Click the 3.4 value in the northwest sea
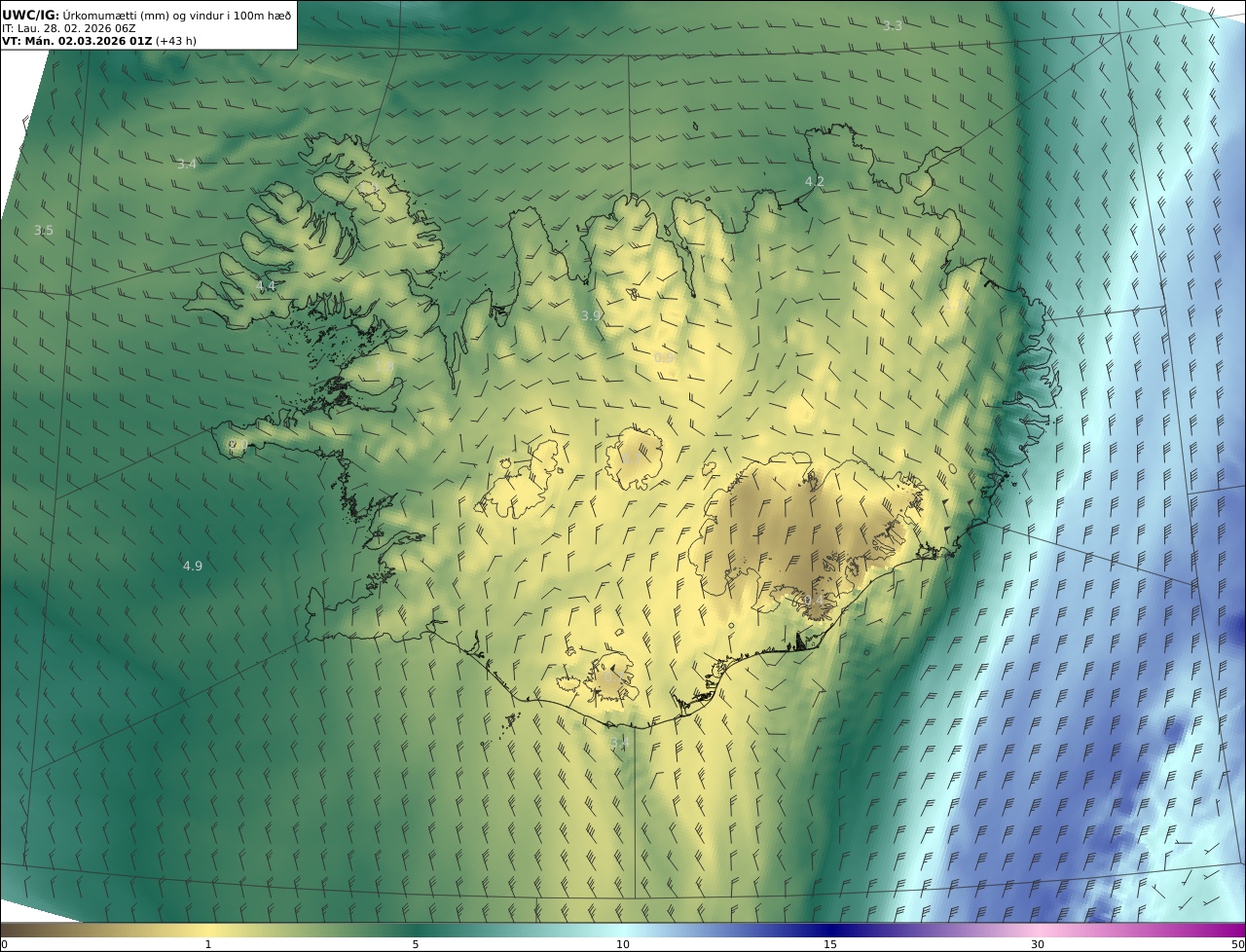Screen dimensions: 1246x952 point(187,164)
